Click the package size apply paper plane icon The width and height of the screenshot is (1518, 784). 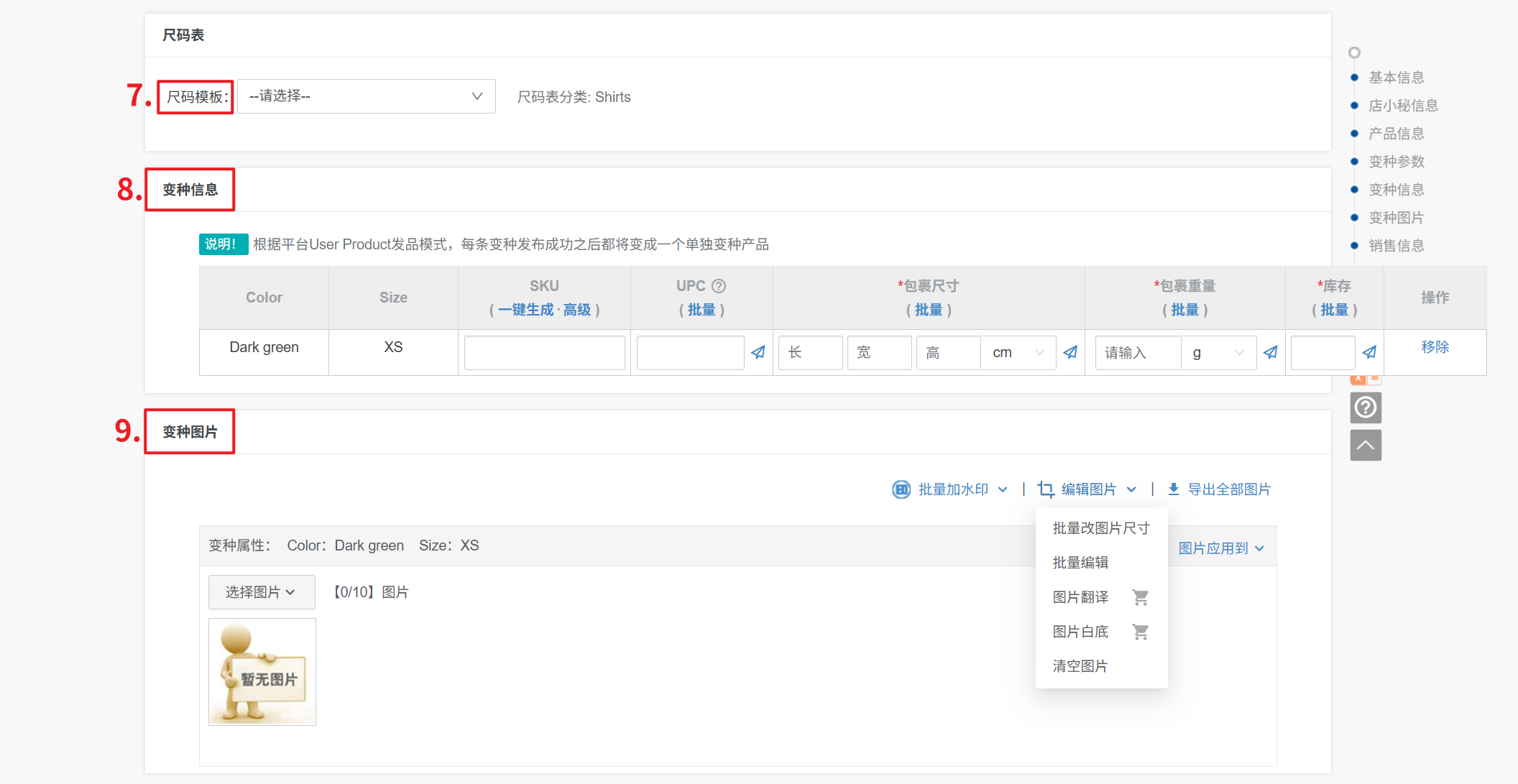1070,352
